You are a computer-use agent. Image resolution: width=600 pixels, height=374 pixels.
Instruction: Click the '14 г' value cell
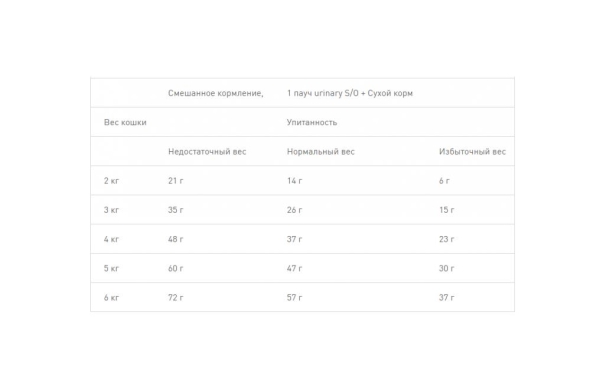(294, 181)
